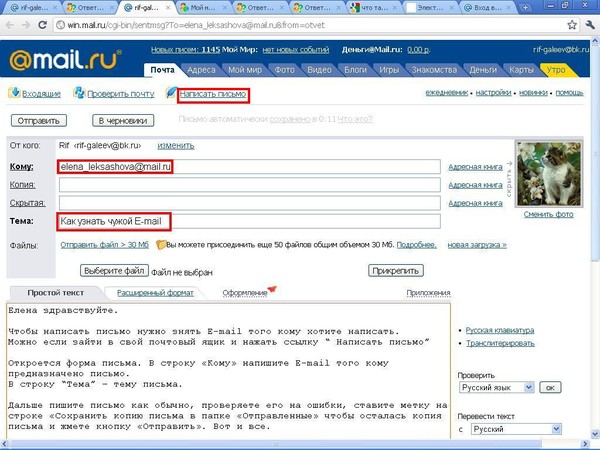Open the Русский язык spell-check dropdown
This screenshot has width=600, height=450.
(x=496, y=387)
